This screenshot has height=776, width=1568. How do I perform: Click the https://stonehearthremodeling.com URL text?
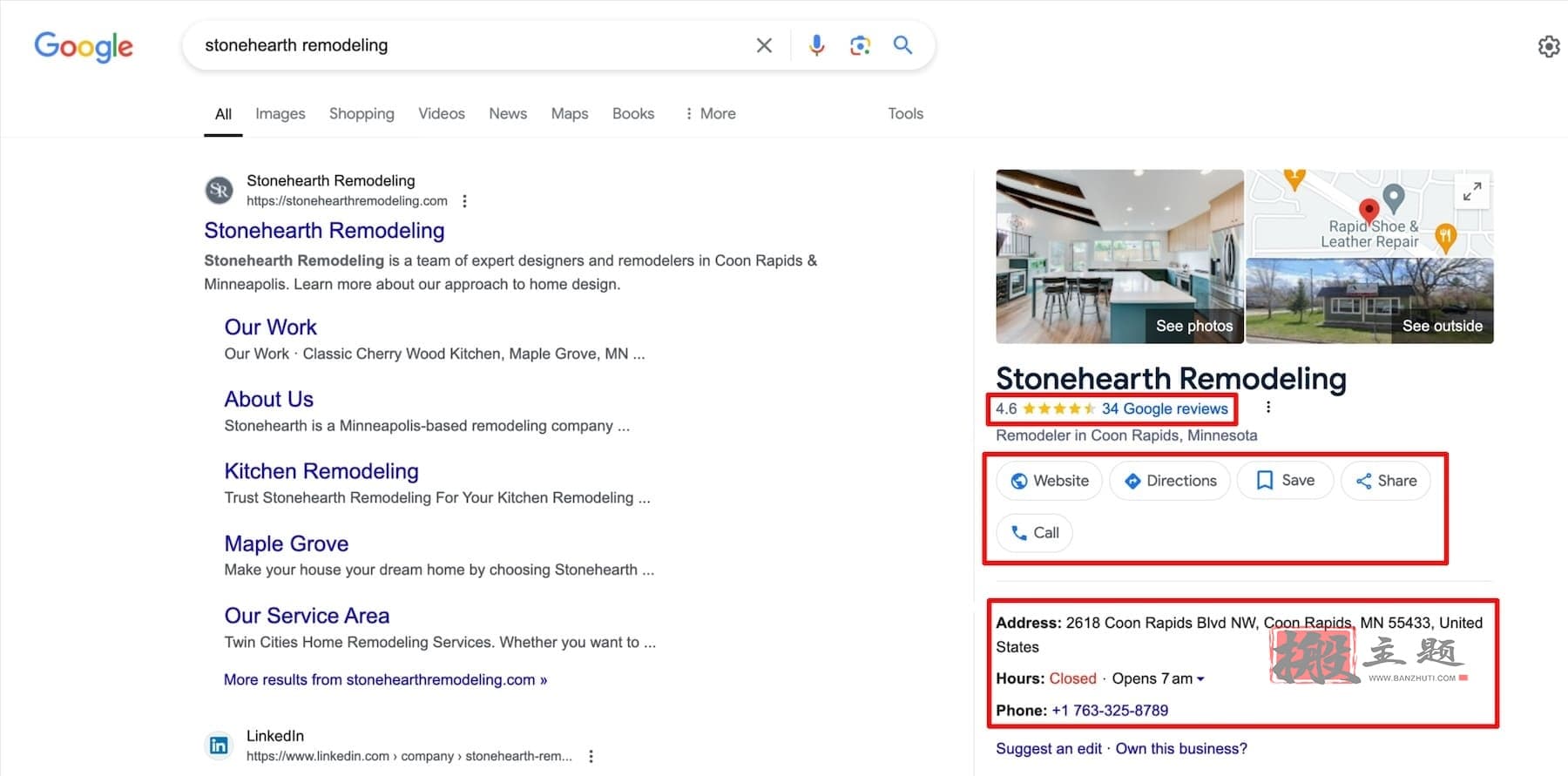click(x=347, y=201)
